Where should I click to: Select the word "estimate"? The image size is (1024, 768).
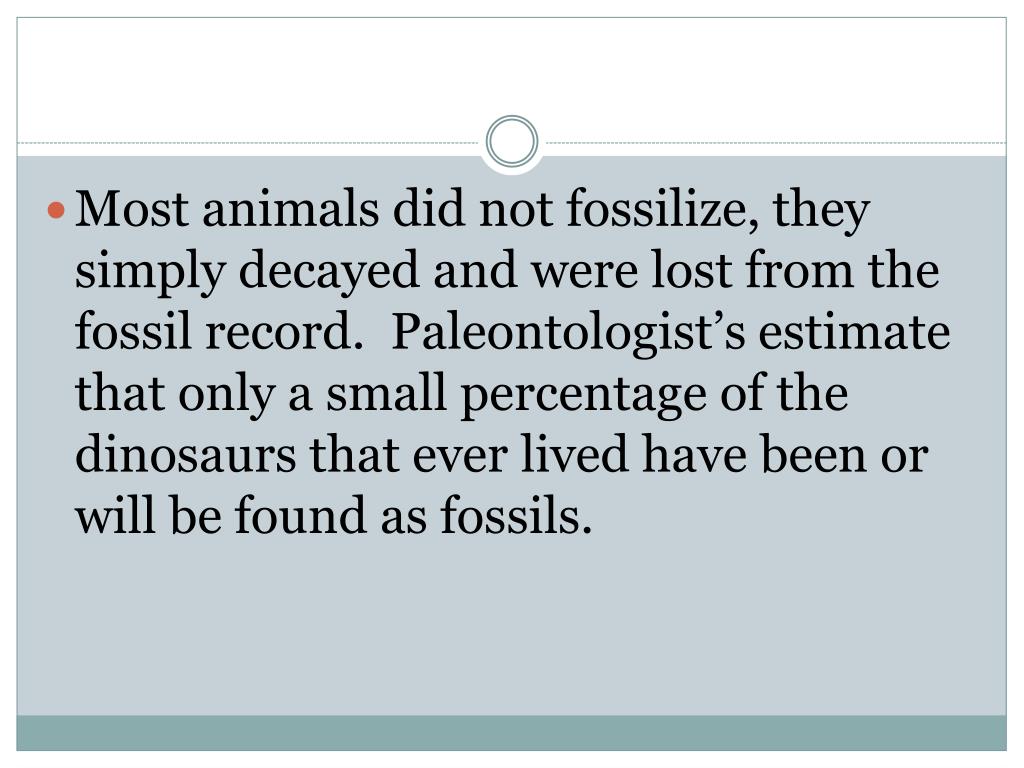(x=854, y=333)
